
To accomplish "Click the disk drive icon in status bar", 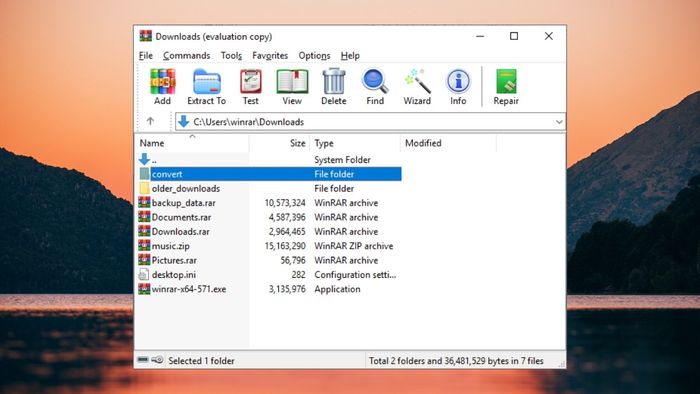I will [143, 360].
